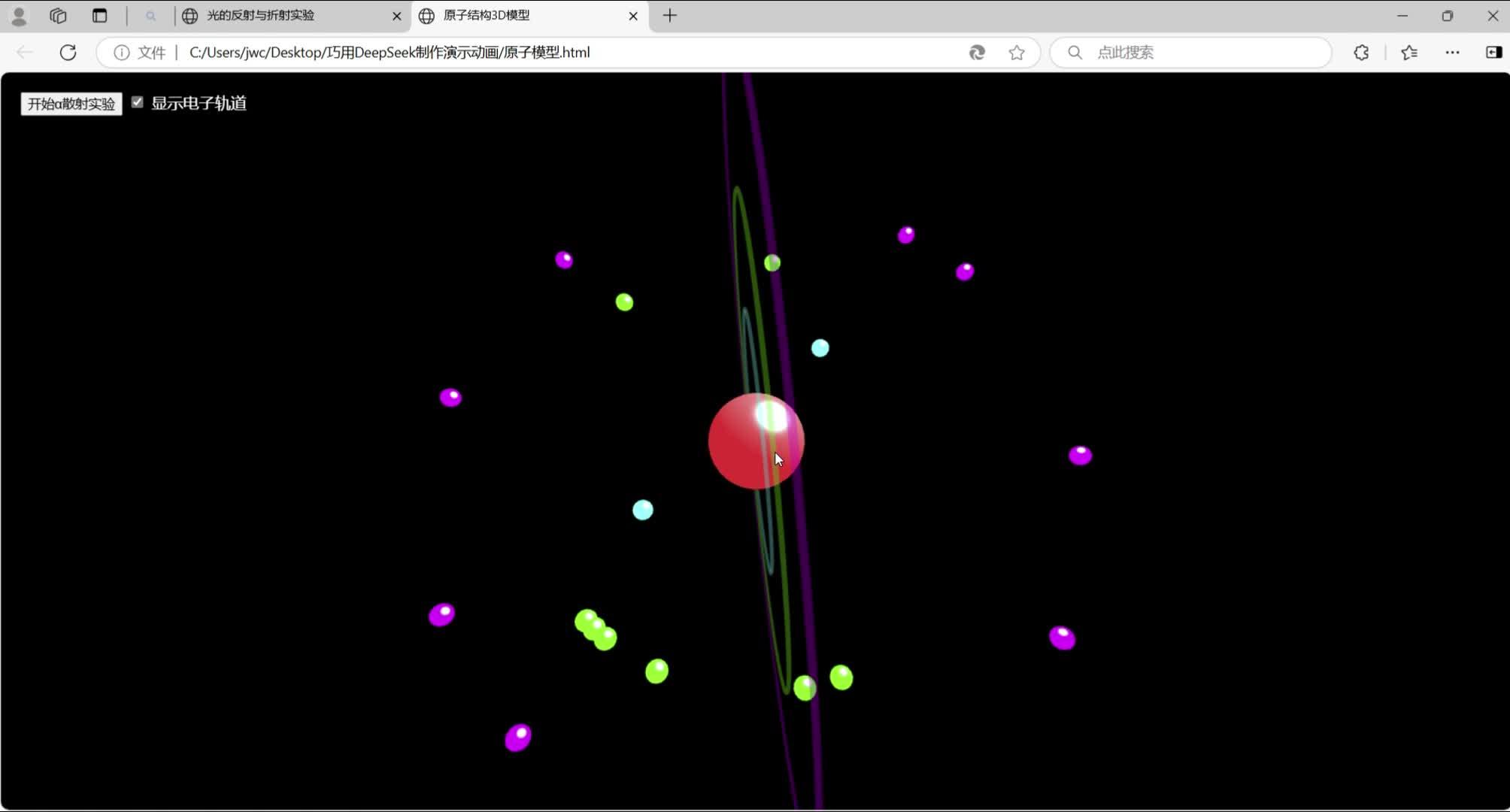This screenshot has width=1510, height=812.
Task: Open the extensions puzzle icon
Action: (1361, 53)
